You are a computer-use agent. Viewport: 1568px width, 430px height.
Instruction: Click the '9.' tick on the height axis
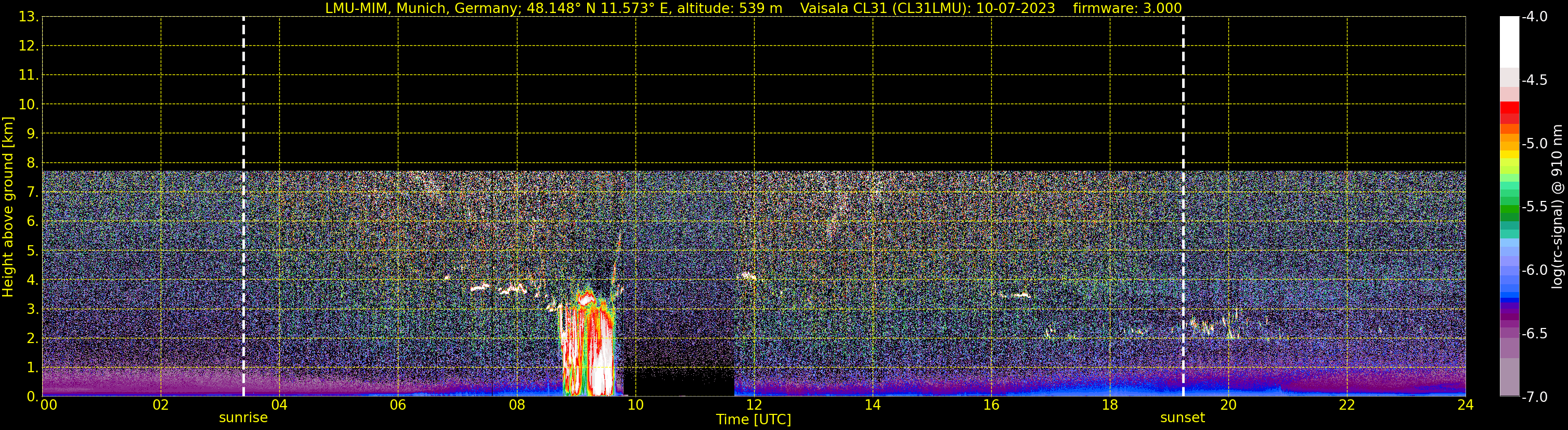pos(32,134)
